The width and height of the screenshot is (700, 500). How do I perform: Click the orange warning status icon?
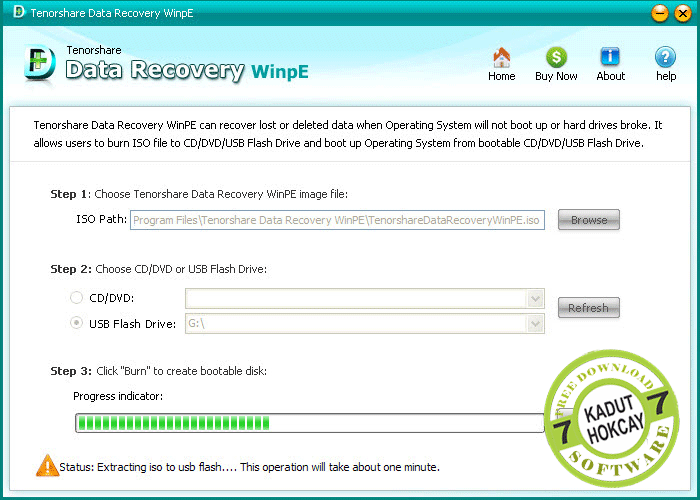[47, 465]
